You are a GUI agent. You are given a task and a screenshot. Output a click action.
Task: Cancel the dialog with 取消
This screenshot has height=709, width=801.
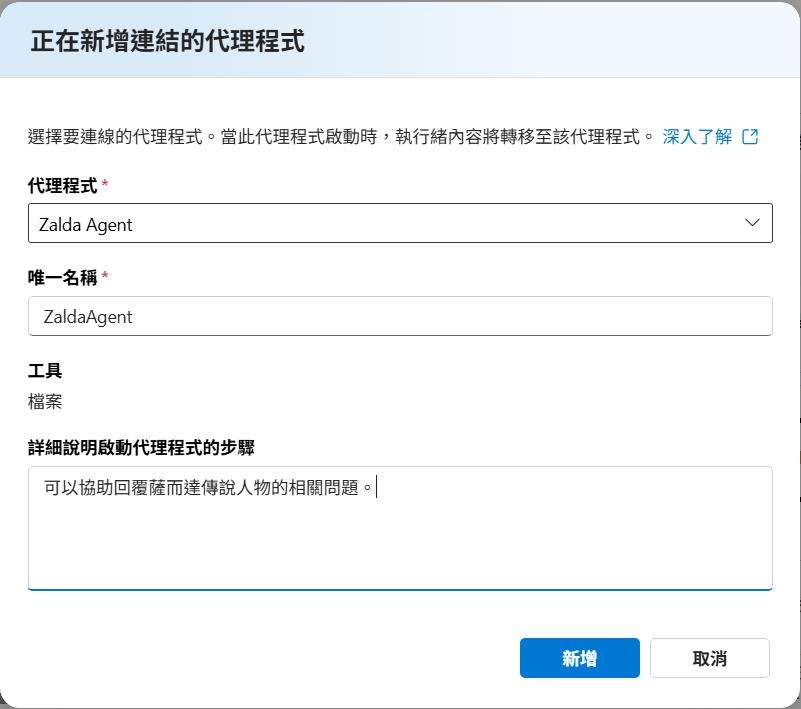click(710, 658)
